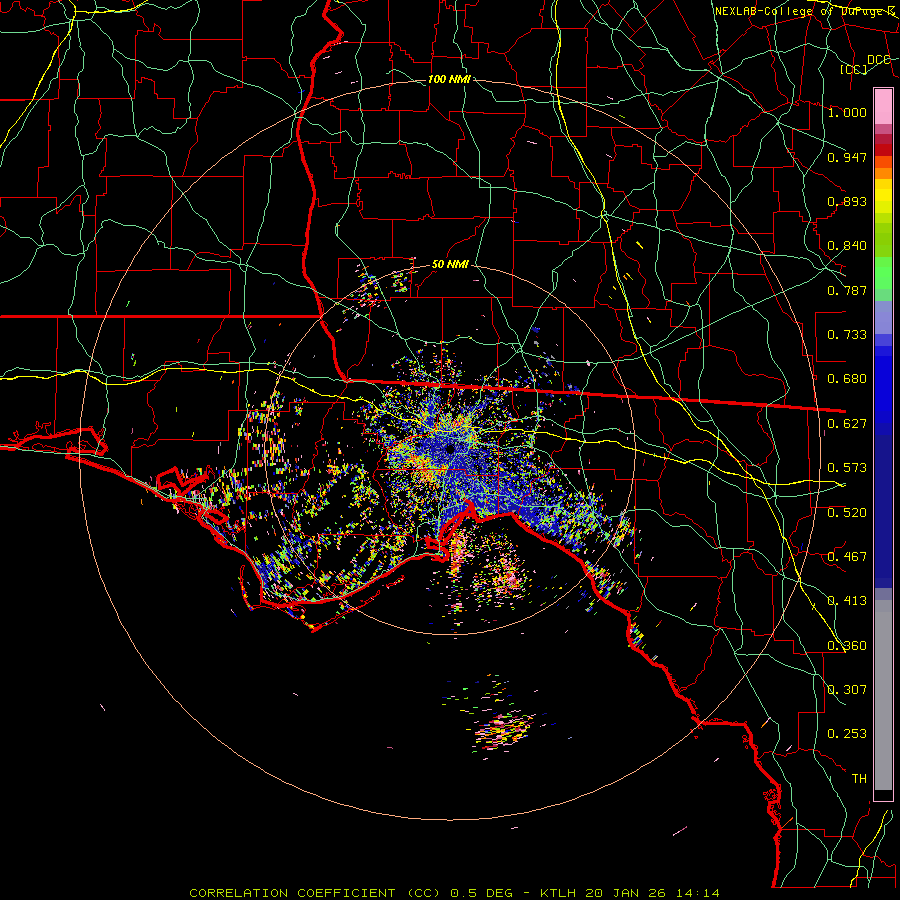
Task: Click the 0.947 legend value
Action: [x=847, y=157]
